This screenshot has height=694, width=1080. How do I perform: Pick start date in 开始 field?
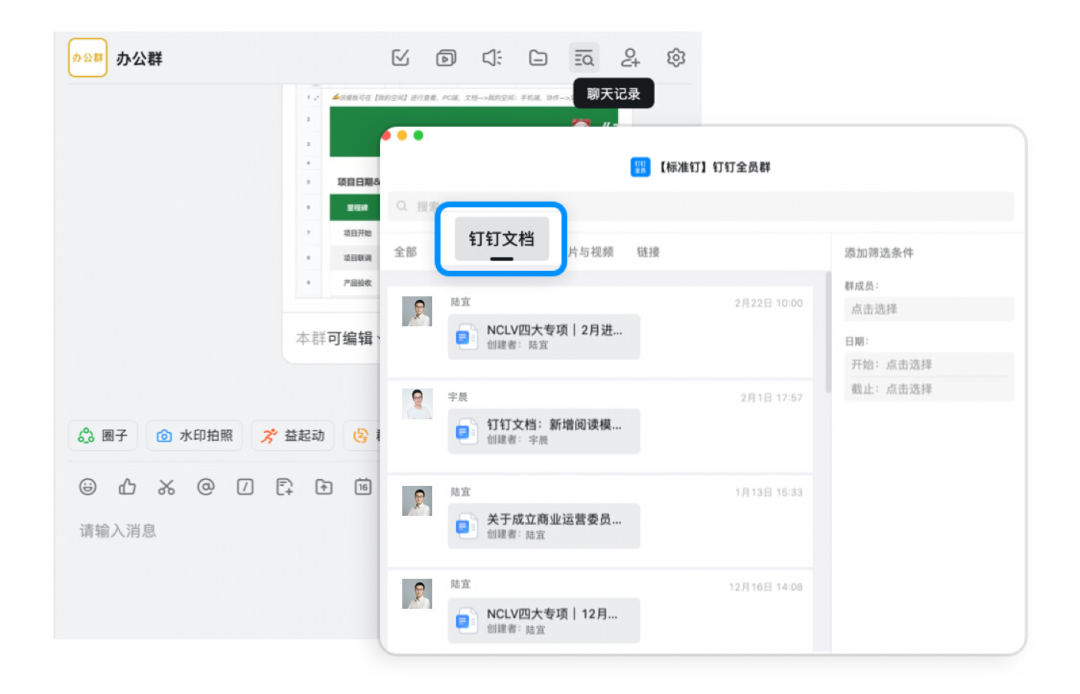click(929, 365)
